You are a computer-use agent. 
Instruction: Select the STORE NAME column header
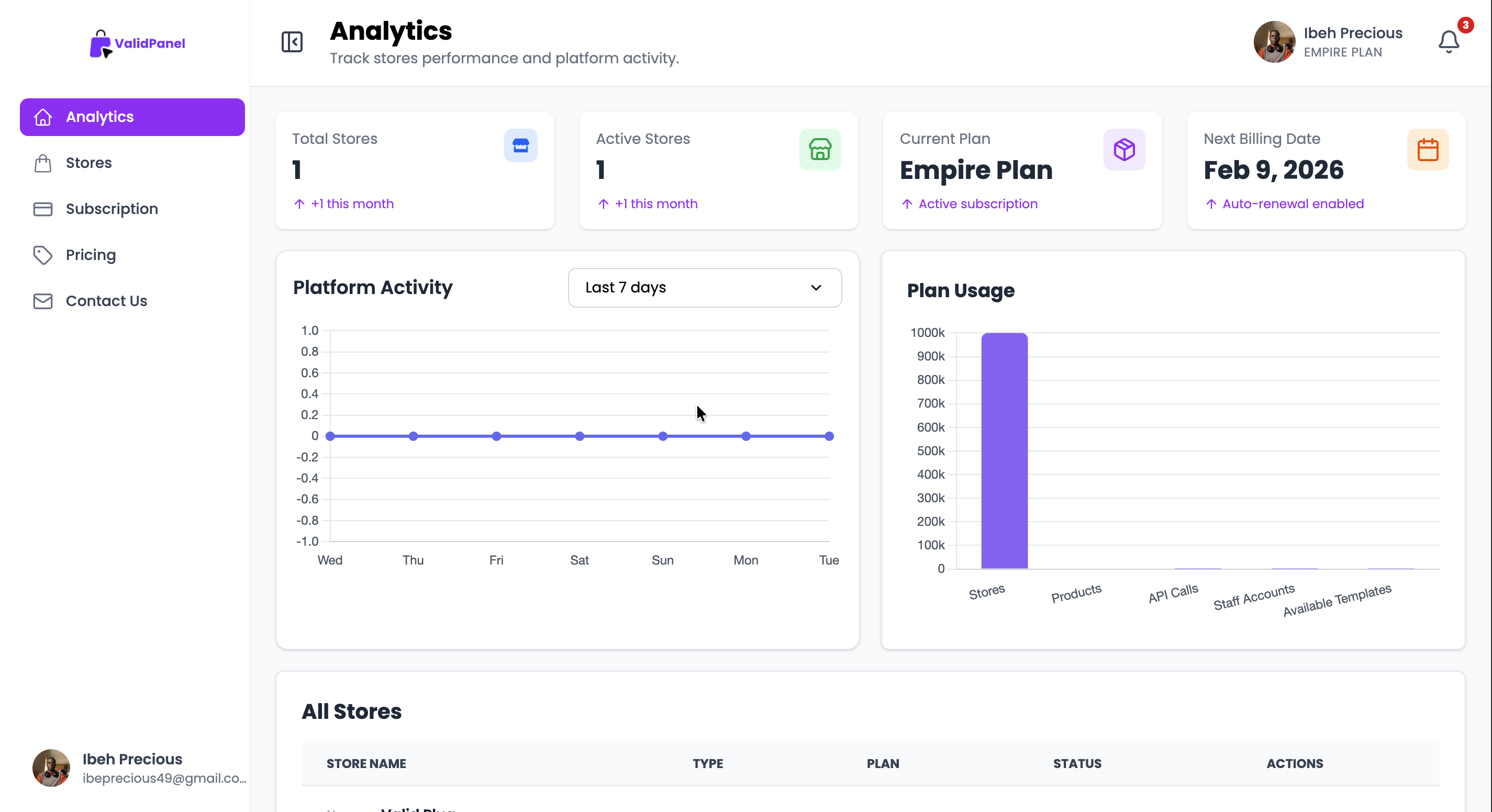[x=365, y=764]
